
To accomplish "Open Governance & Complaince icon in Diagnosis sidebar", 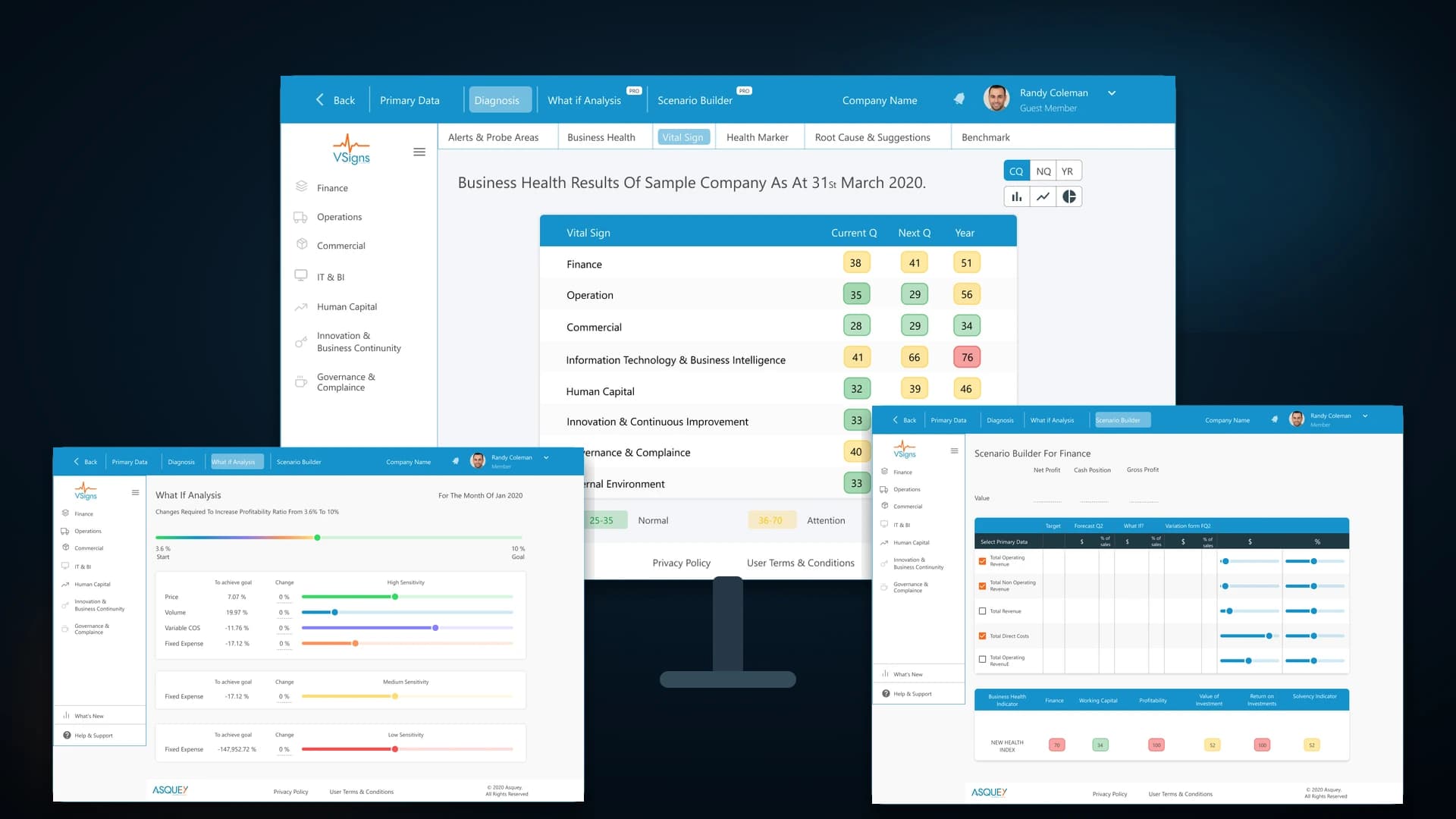I will [x=301, y=381].
